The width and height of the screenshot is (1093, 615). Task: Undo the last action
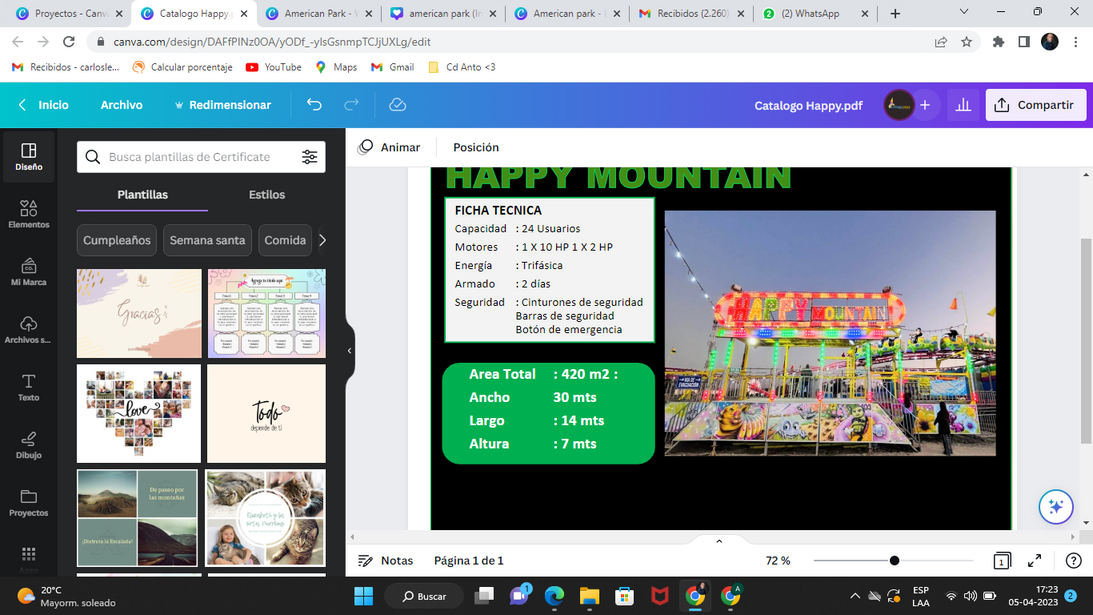tap(314, 105)
